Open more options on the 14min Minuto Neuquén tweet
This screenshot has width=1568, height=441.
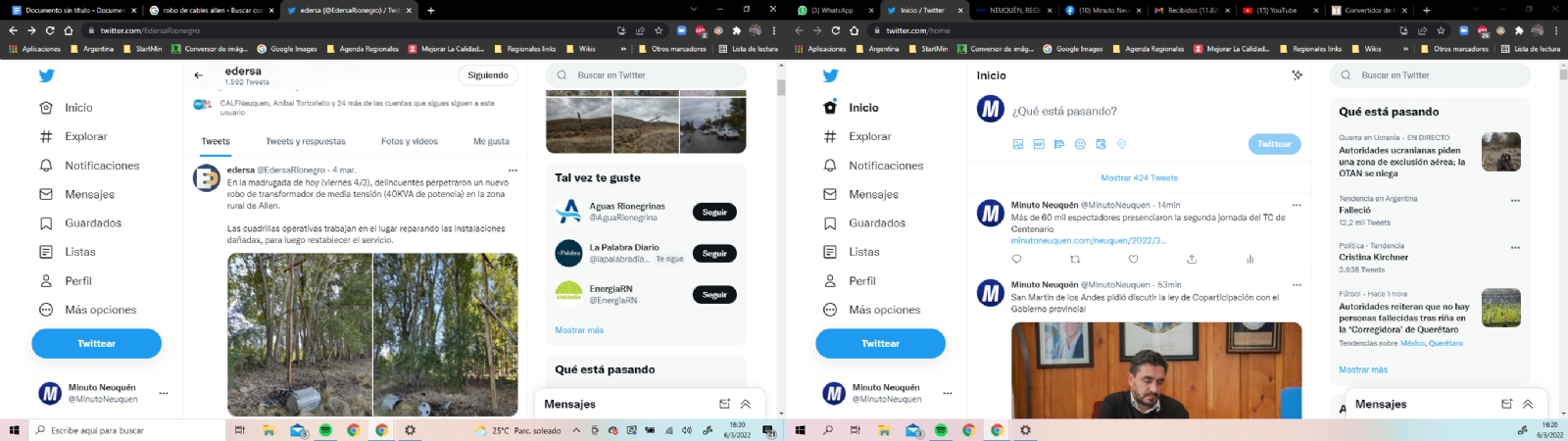(x=1297, y=205)
